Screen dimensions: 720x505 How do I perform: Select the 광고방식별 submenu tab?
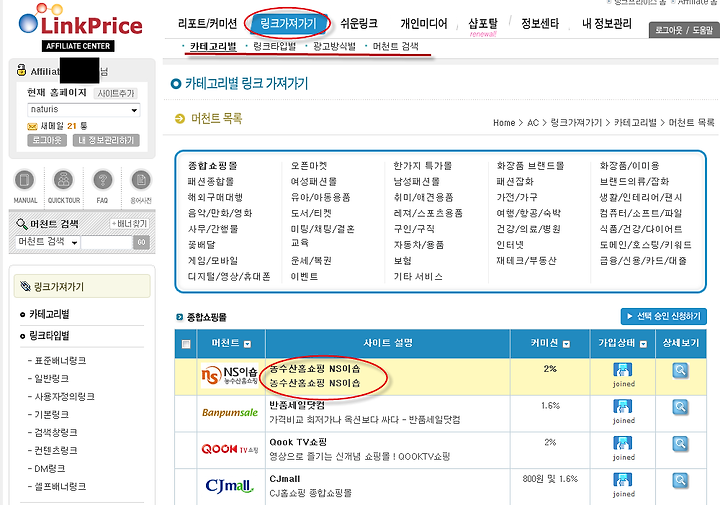334,46
